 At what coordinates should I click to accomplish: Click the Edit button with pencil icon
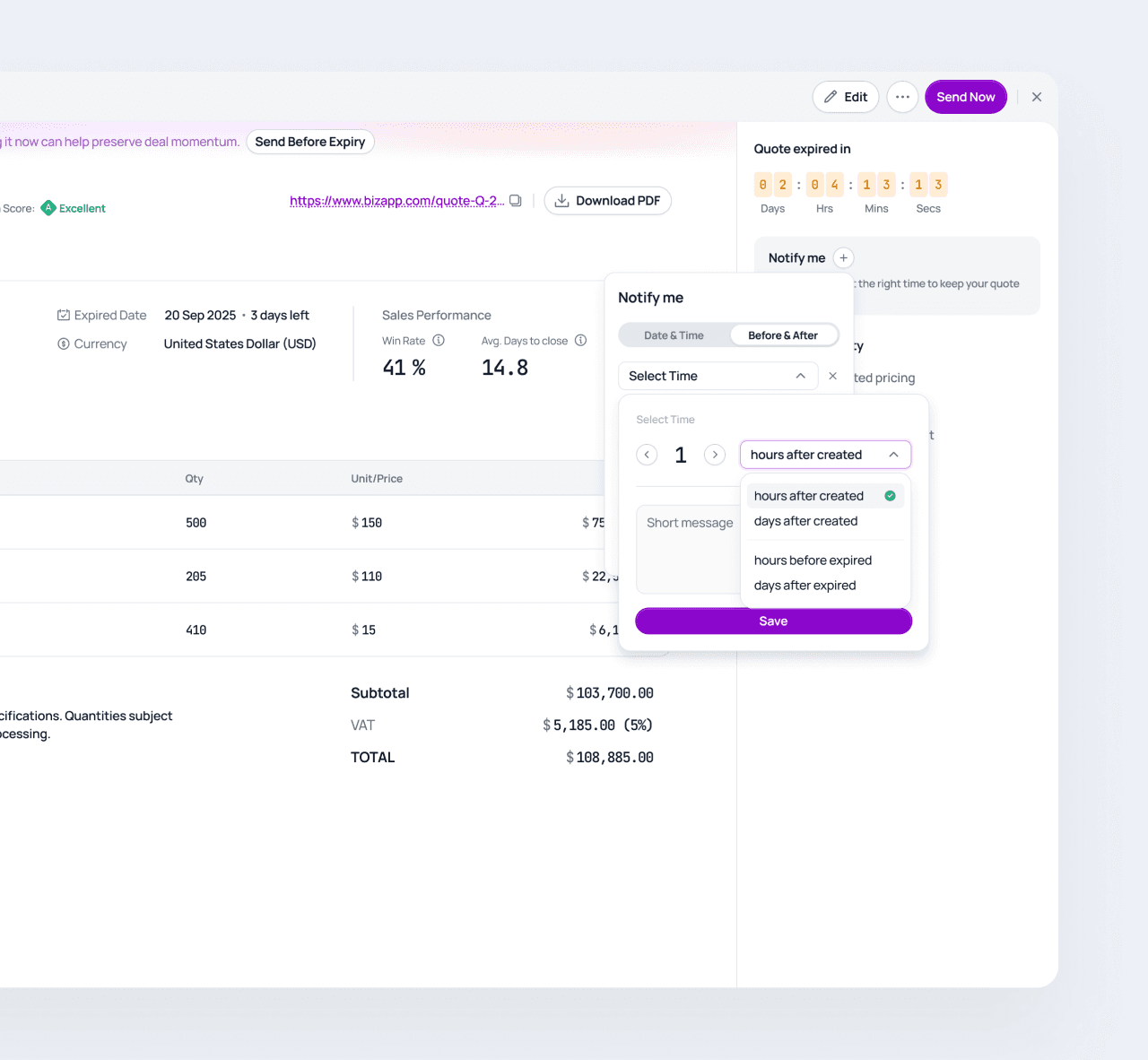[x=846, y=97]
